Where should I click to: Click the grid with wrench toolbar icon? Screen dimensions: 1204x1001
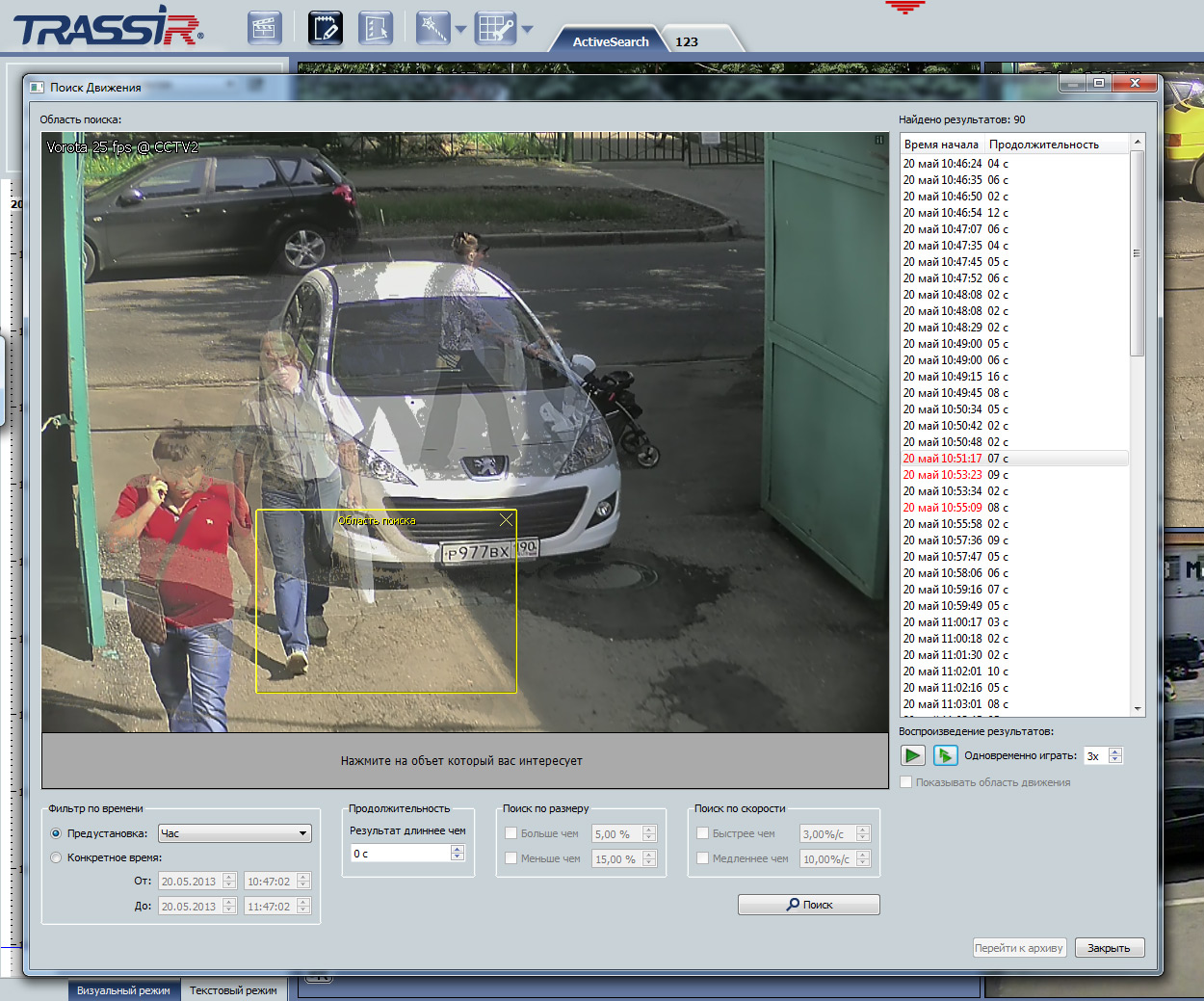495,28
